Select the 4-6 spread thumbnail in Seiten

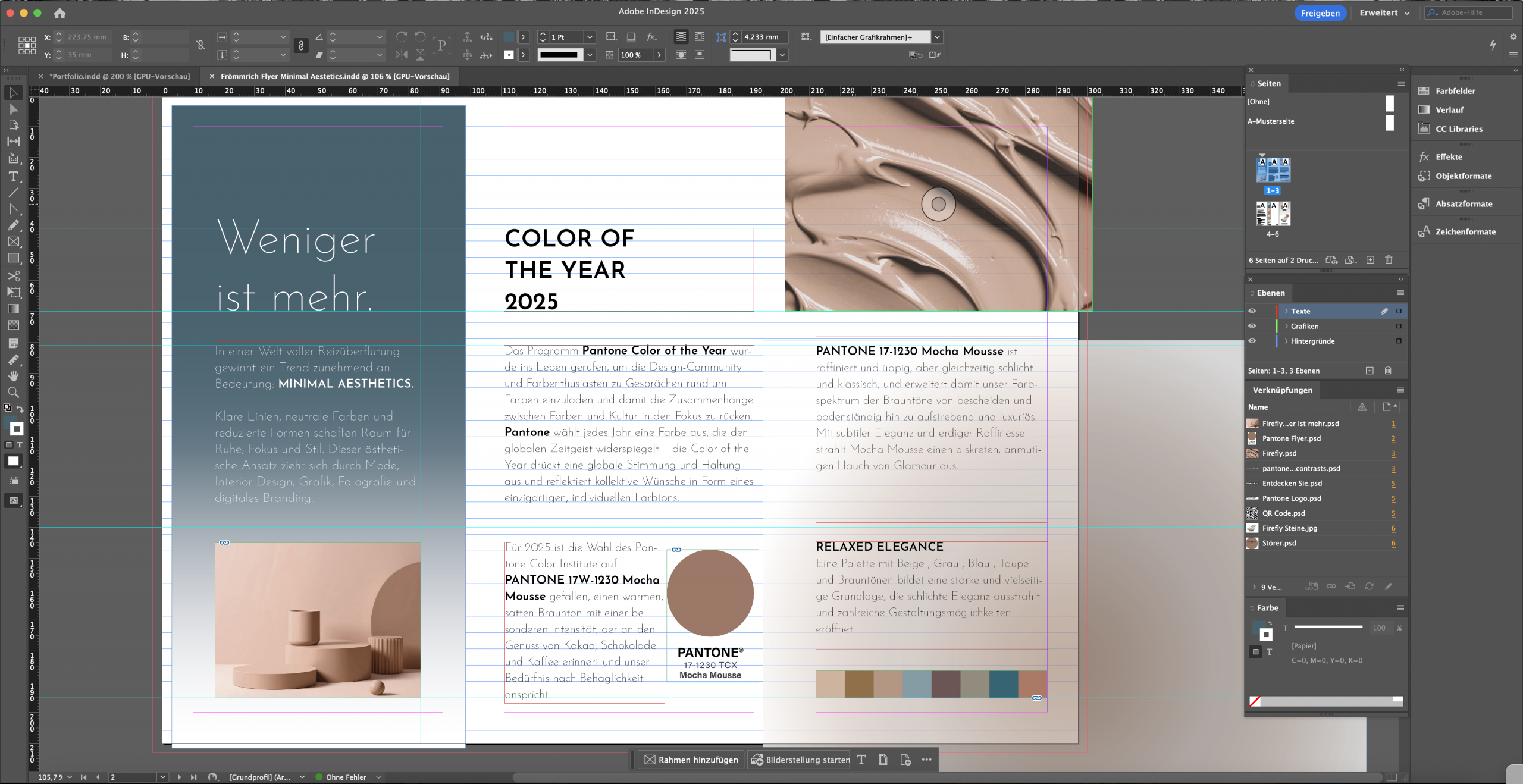tap(1273, 214)
